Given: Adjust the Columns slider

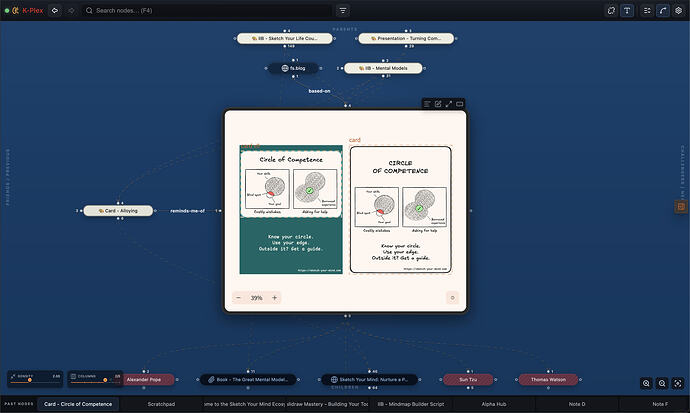Looking at the screenshot, I should point(95,380).
